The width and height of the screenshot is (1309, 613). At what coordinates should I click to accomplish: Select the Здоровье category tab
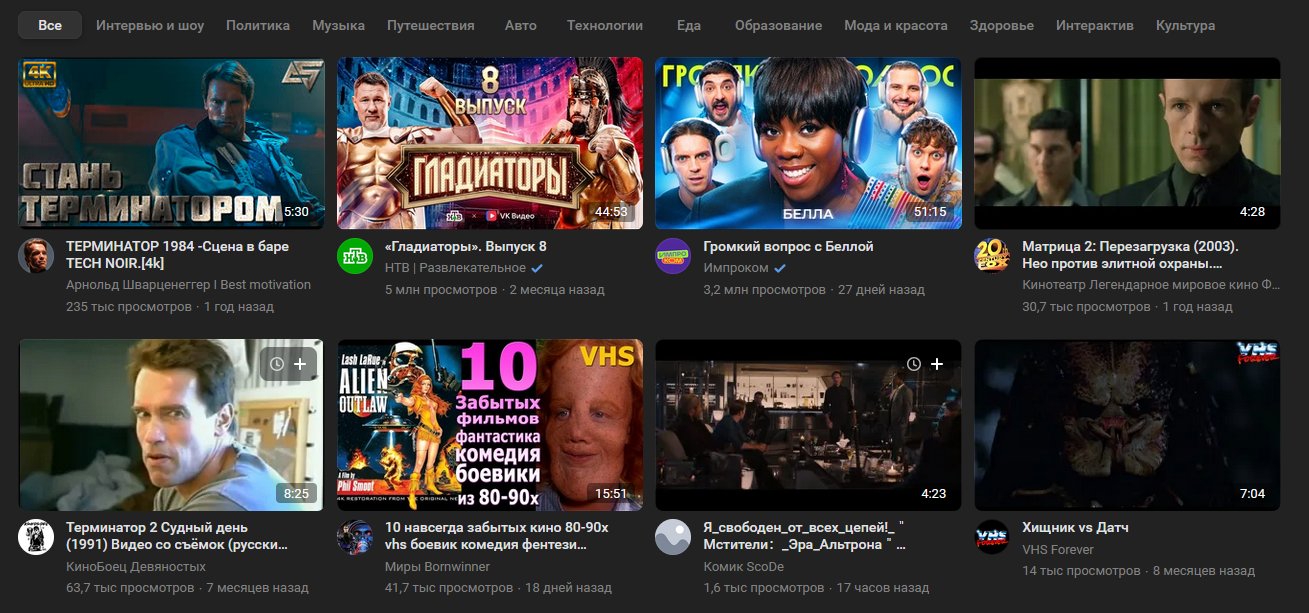[1002, 25]
